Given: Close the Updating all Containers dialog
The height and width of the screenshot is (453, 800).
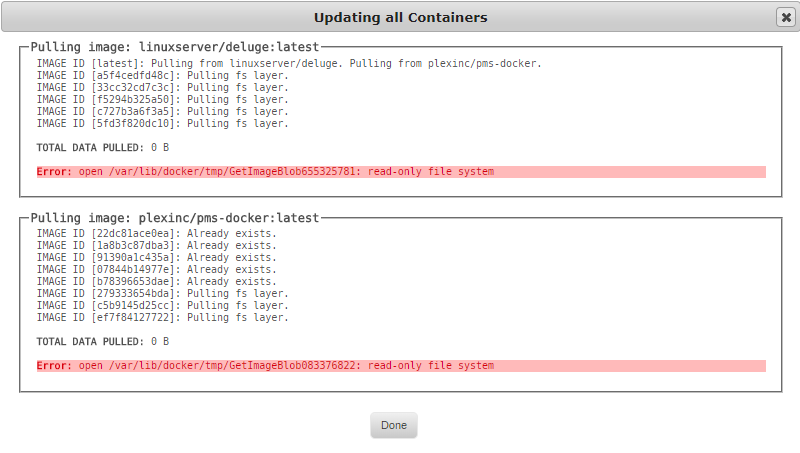Looking at the screenshot, I should [786, 17].
